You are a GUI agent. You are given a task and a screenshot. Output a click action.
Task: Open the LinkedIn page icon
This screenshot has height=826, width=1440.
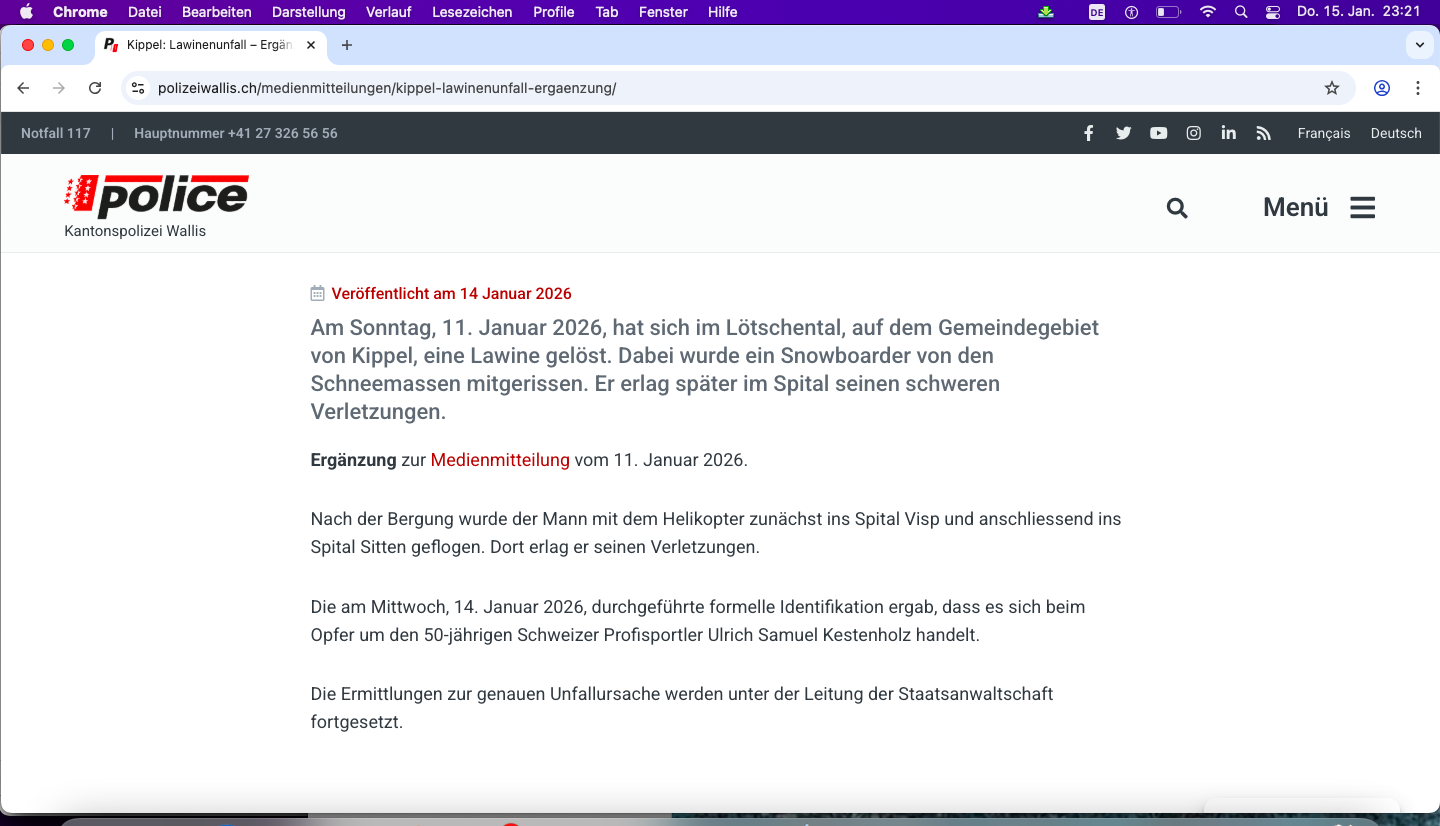(1228, 133)
